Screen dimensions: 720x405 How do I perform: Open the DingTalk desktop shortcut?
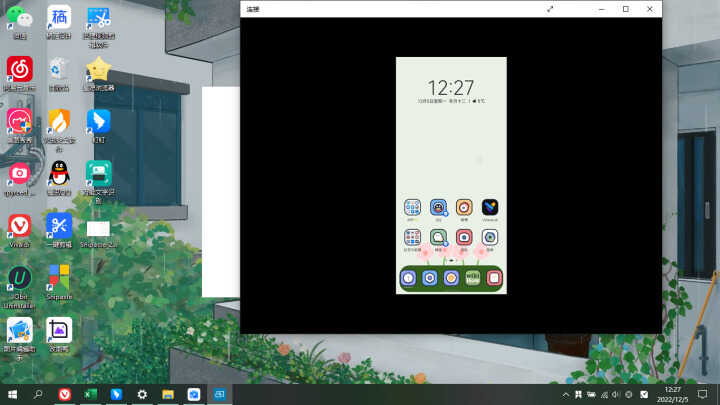(99, 125)
